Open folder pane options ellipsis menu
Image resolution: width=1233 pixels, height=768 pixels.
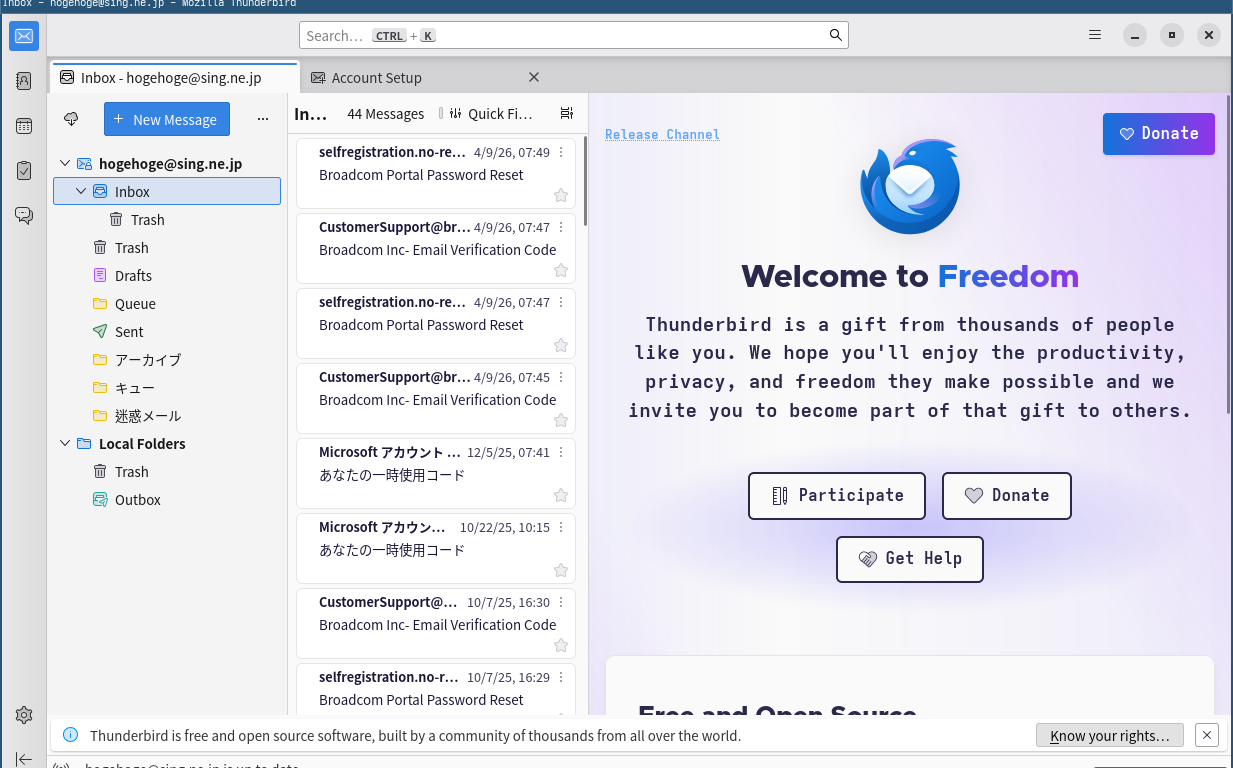(263, 119)
